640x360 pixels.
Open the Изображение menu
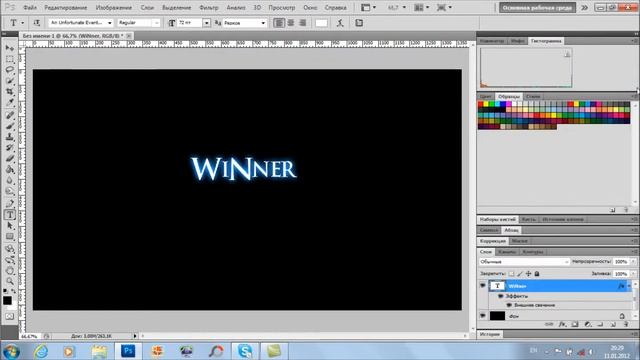click(x=113, y=7)
